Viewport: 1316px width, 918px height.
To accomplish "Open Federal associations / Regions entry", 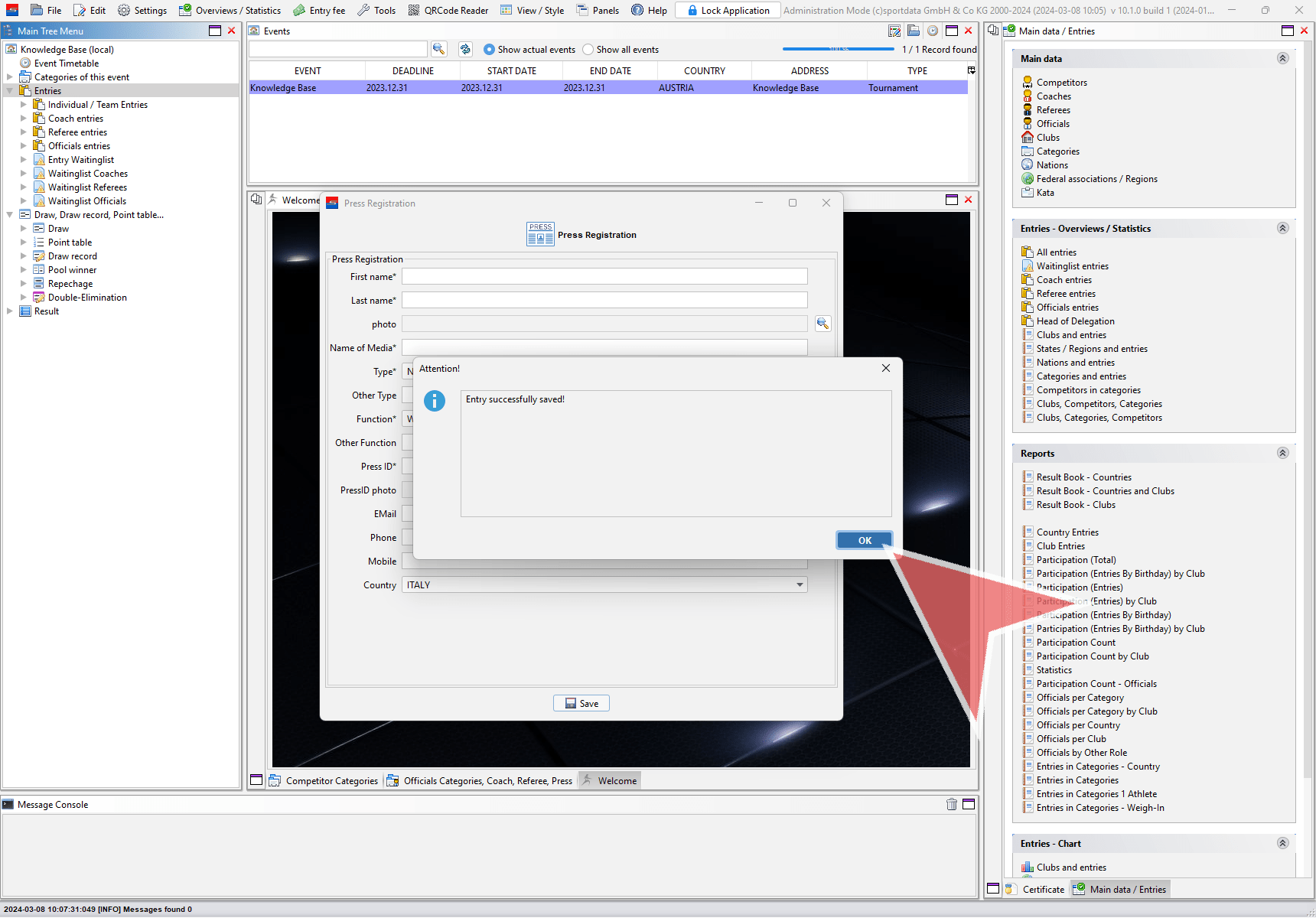I will tap(1096, 179).
